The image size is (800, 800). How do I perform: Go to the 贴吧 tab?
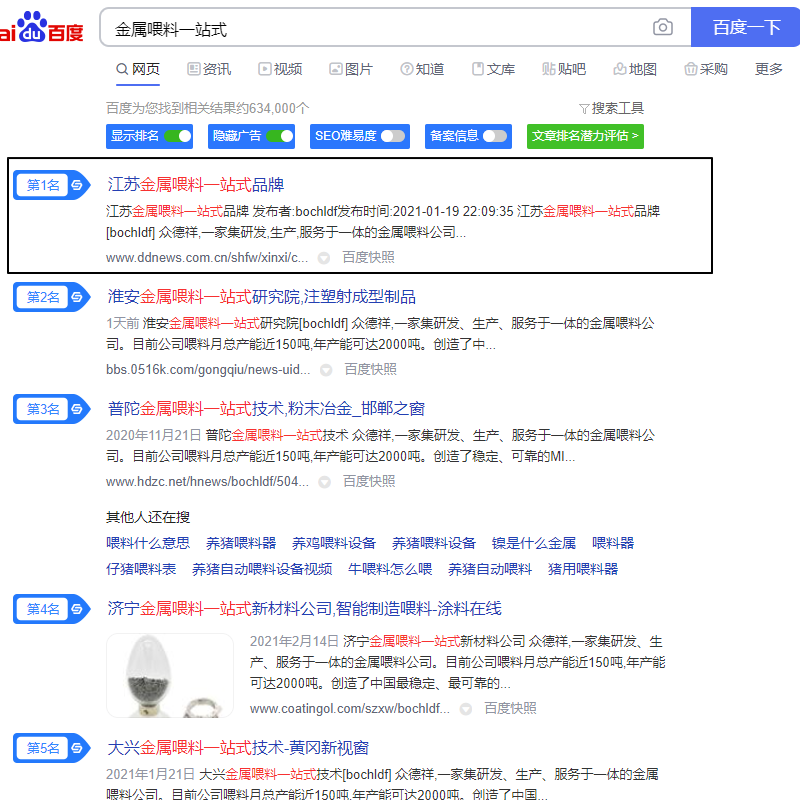click(x=564, y=69)
